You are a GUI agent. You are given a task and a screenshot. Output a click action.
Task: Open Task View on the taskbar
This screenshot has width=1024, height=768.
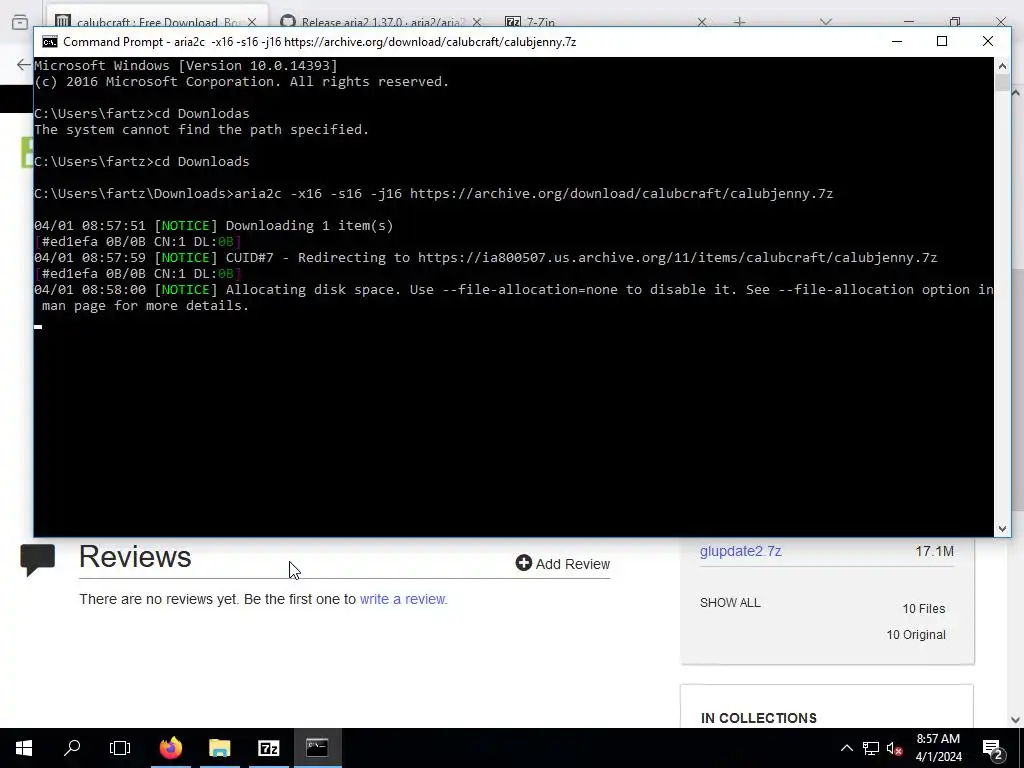coord(120,748)
